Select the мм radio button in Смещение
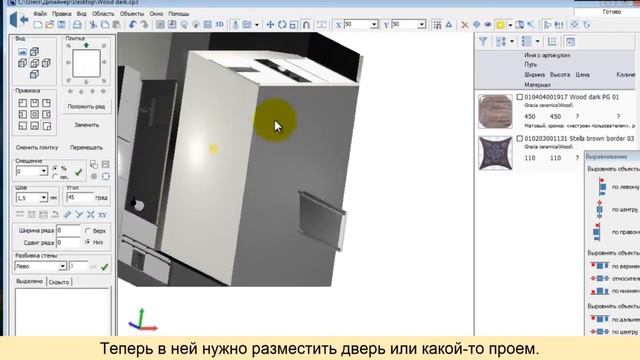This screenshot has height=360, width=640. [55, 177]
